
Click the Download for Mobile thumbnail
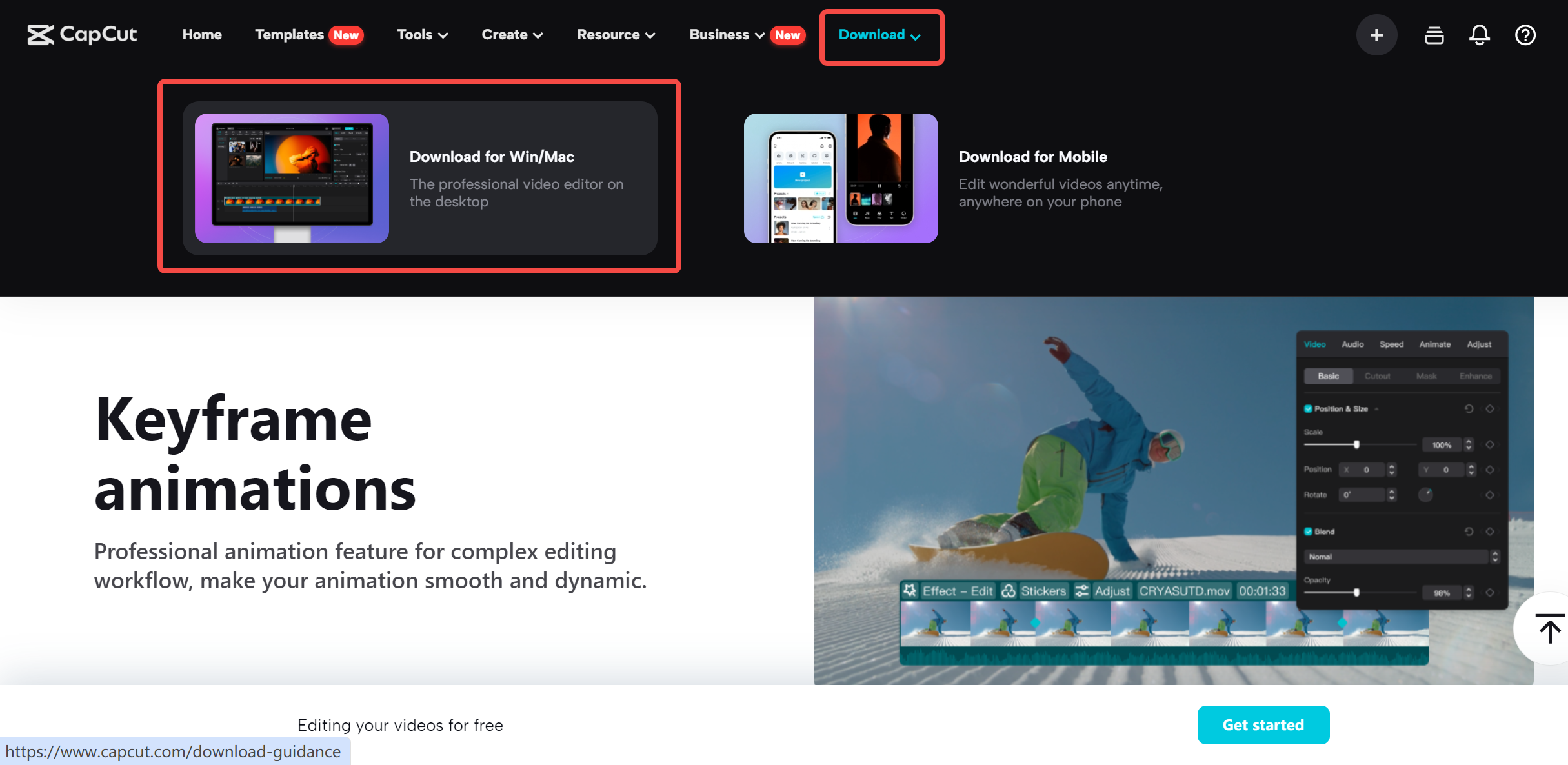click(x=840, y=178)
